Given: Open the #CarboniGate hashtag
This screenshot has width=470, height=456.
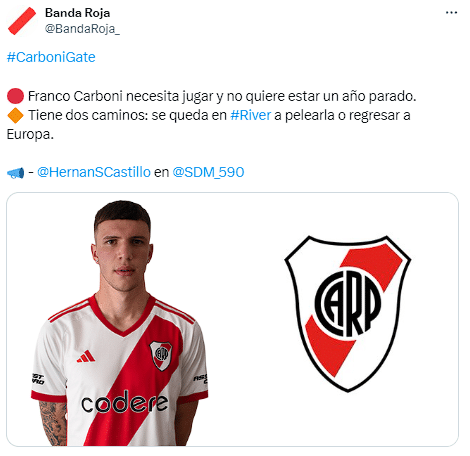Looking at the screenshot, I should tap(51, 57).
